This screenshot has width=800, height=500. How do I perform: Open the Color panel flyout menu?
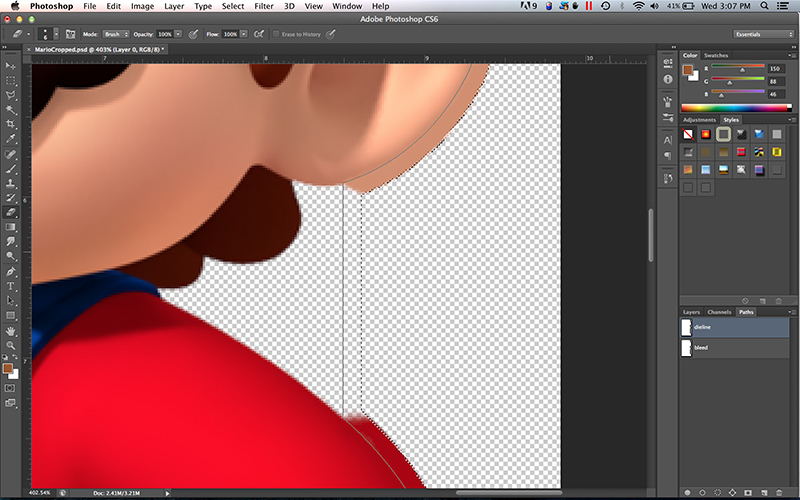[791, 55]
